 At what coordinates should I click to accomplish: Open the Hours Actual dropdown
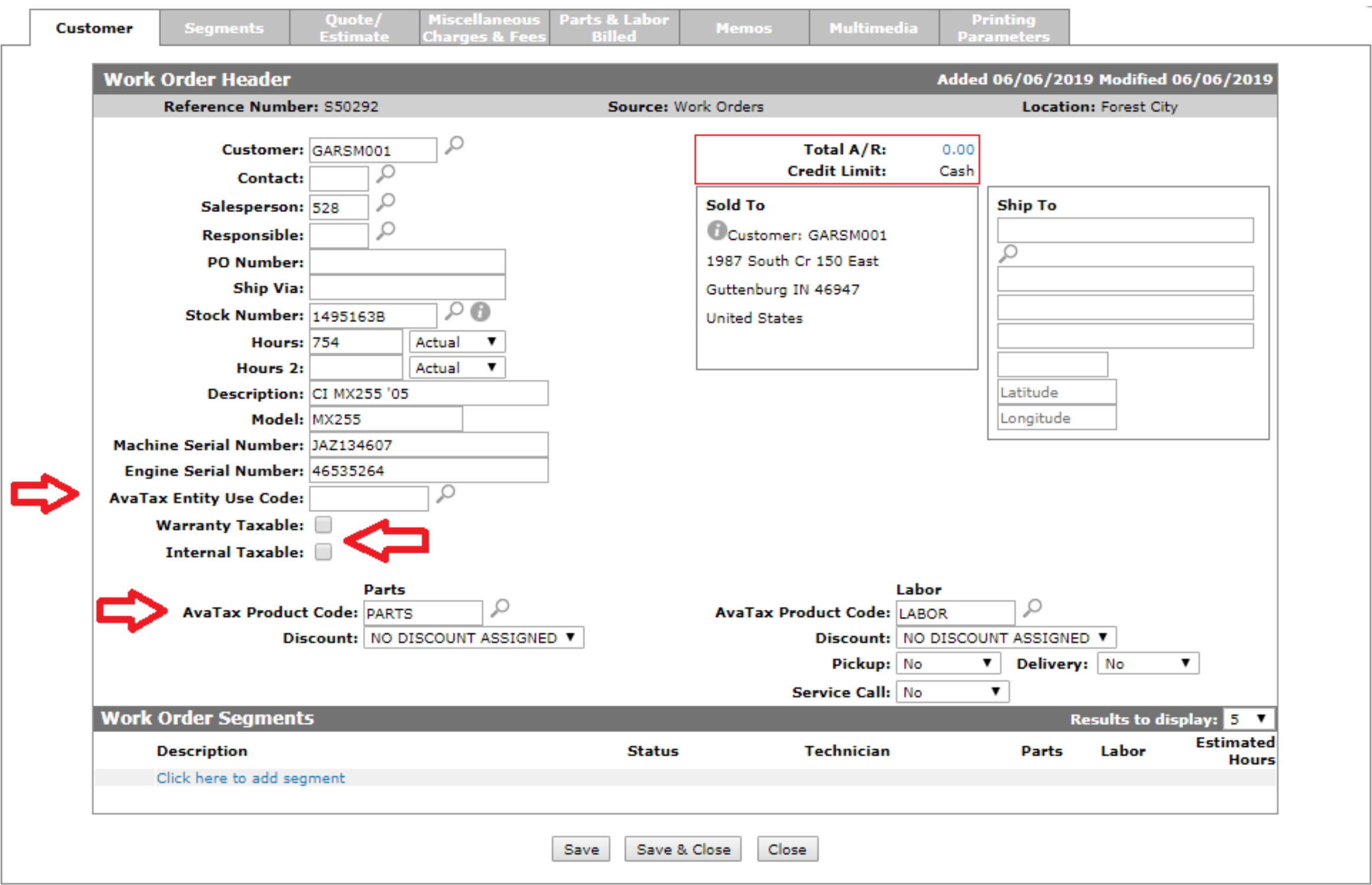[x=457, y=342]
